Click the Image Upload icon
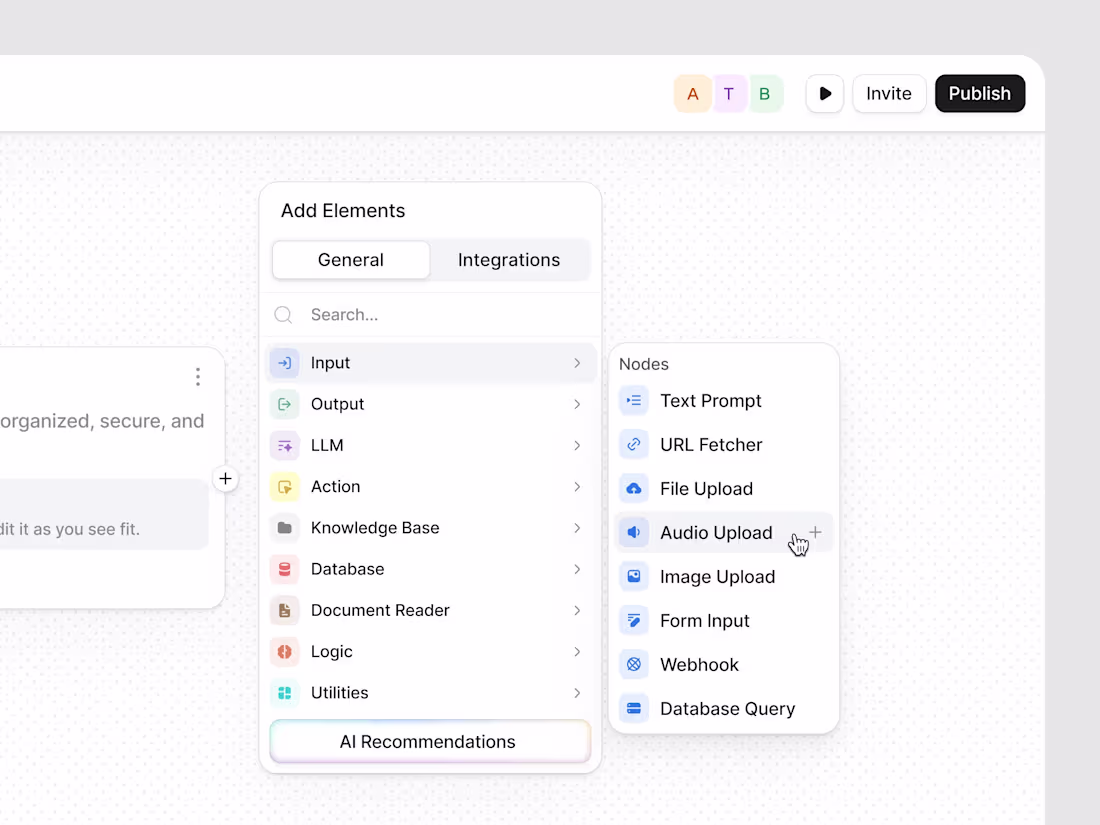1100x825 pixels. [633, 576]
